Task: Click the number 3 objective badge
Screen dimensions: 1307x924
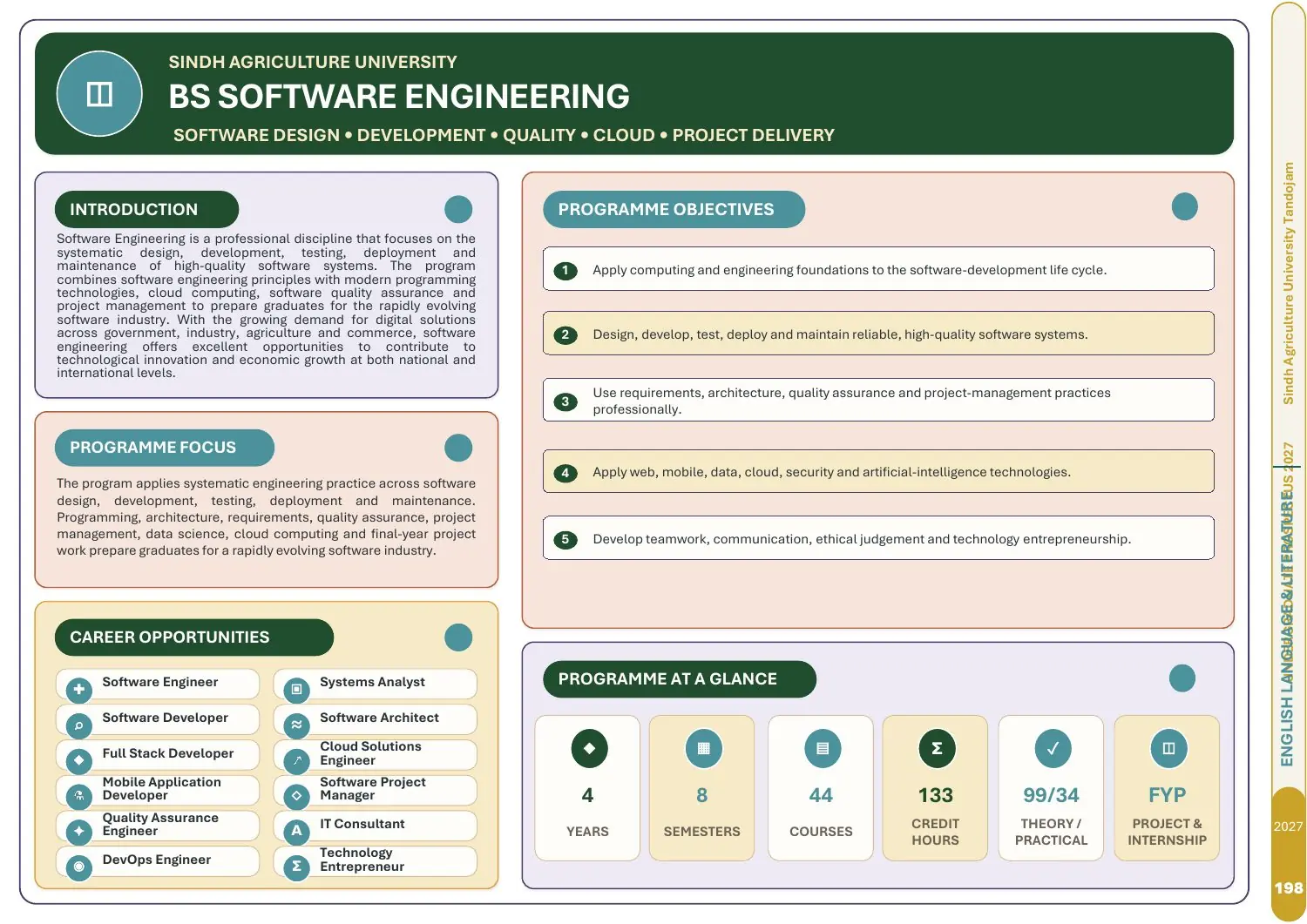Action: coord(565,401)
